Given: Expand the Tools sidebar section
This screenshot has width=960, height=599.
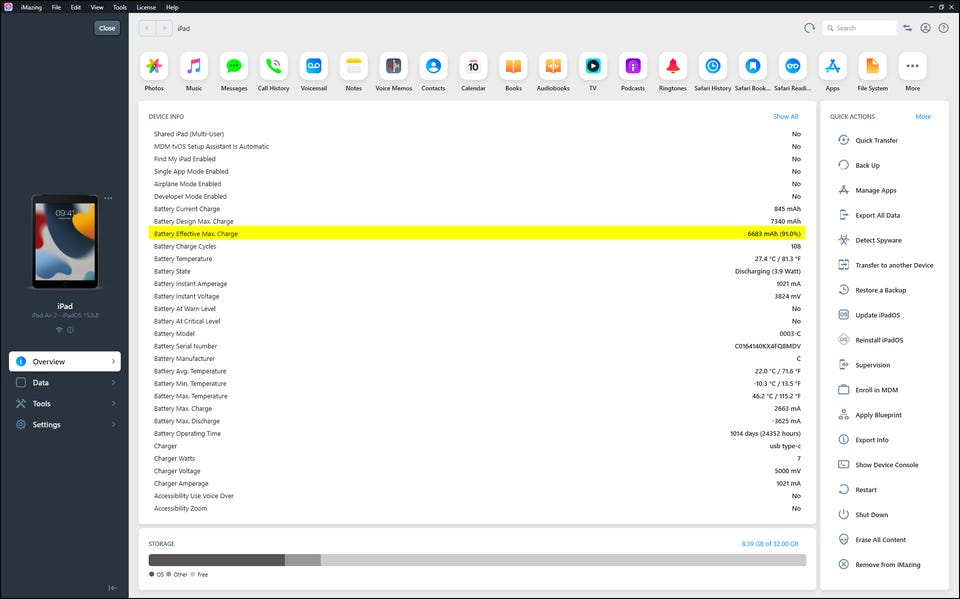Looking at the screenshot, I should [65, 404].
